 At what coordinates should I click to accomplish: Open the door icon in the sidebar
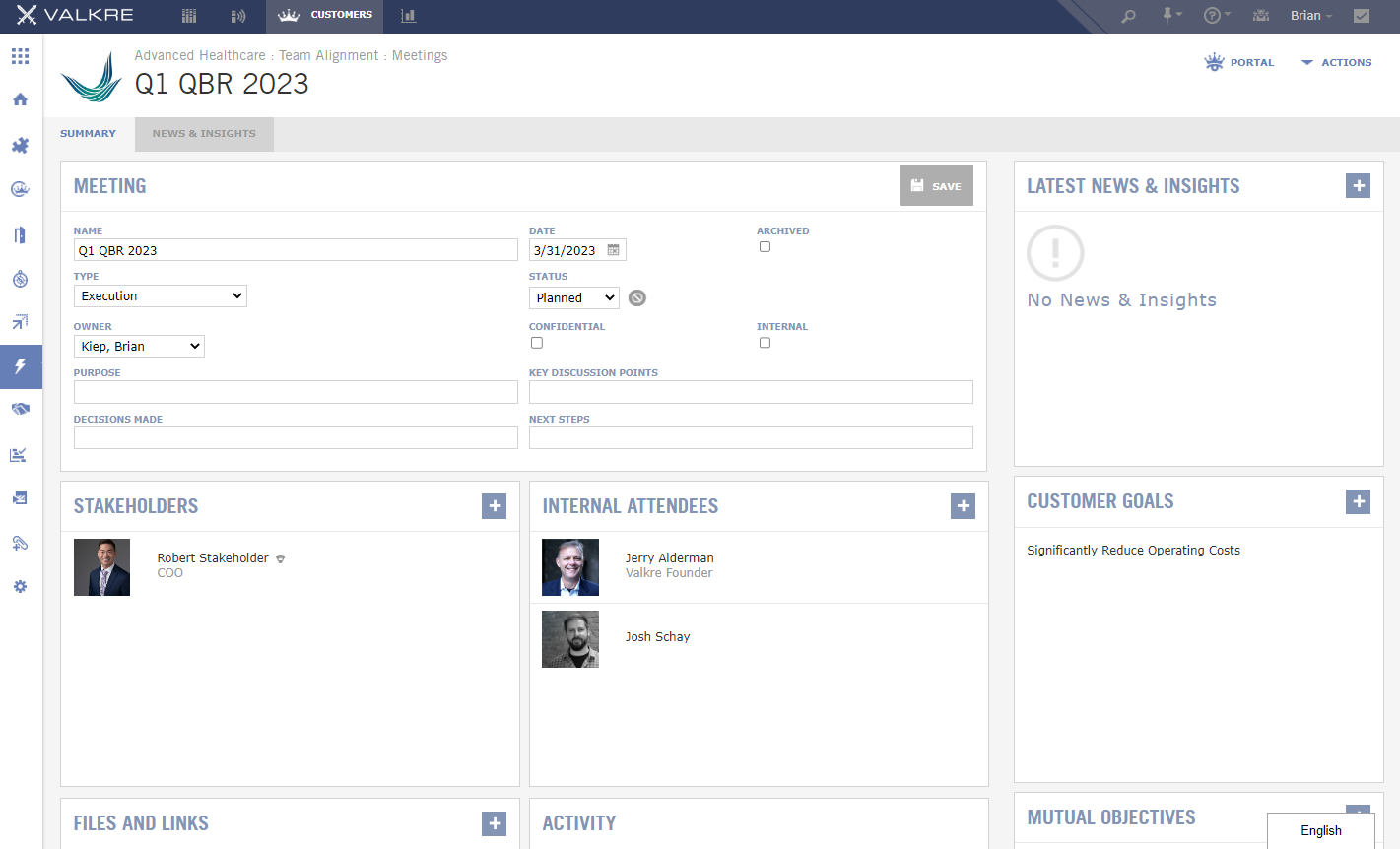[x=20, y=234]
